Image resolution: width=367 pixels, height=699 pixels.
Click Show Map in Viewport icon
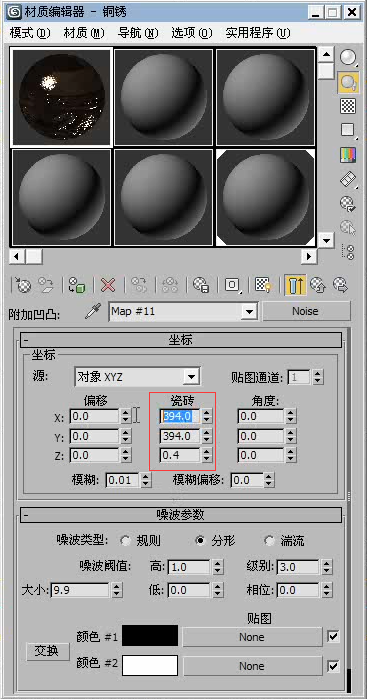click(263, 285)
